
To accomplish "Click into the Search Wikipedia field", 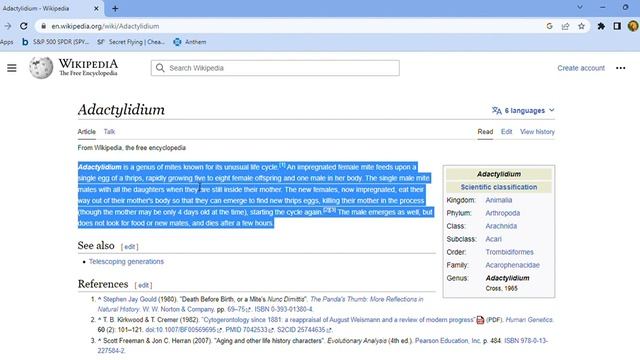I will [x=275, y=68].
